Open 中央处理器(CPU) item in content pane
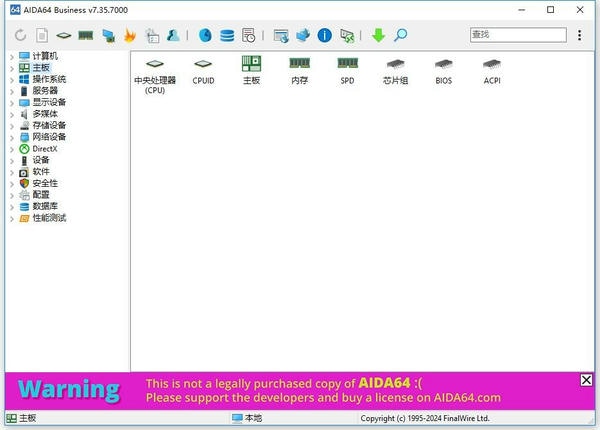 point(155,75)
